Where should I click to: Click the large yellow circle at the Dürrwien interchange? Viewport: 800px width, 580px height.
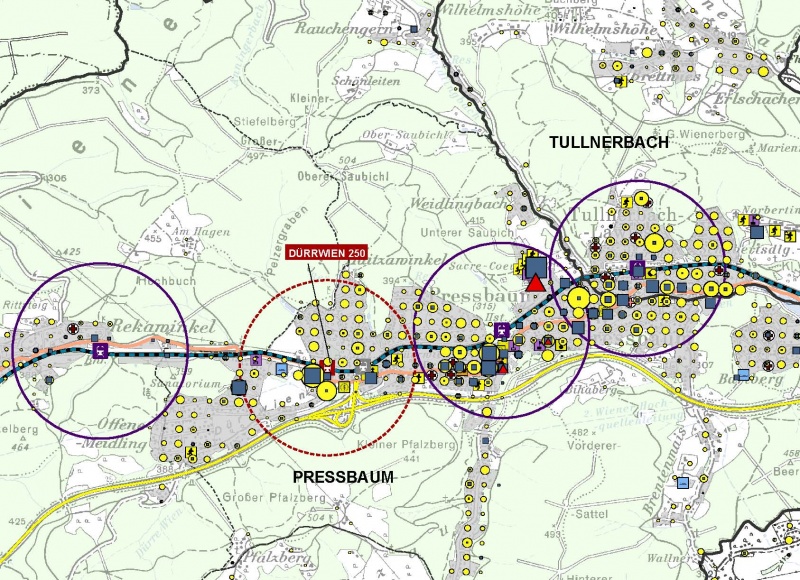[327, 391]
